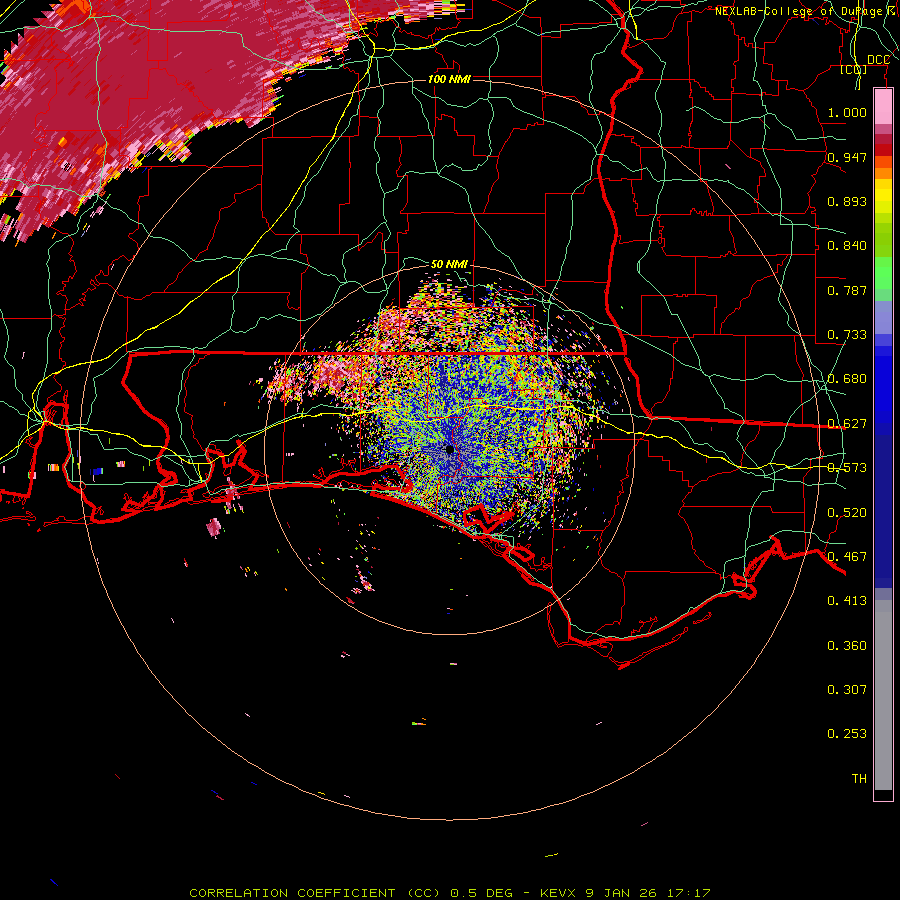Click the DCC label above the color scale

pos(878,60)
